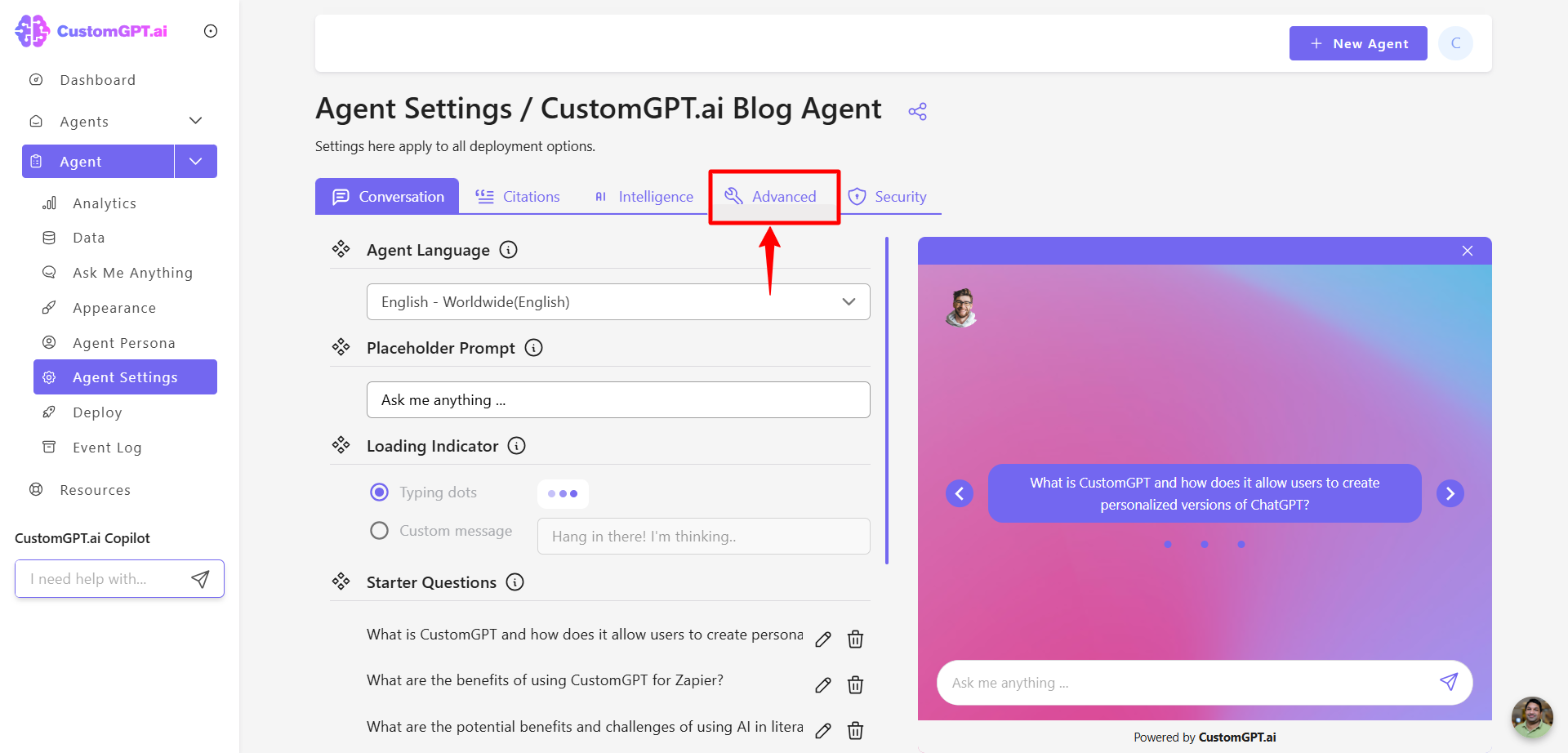
Task: Switch to the Security tab
Action: pyautogui.click(x=888, y=197)
